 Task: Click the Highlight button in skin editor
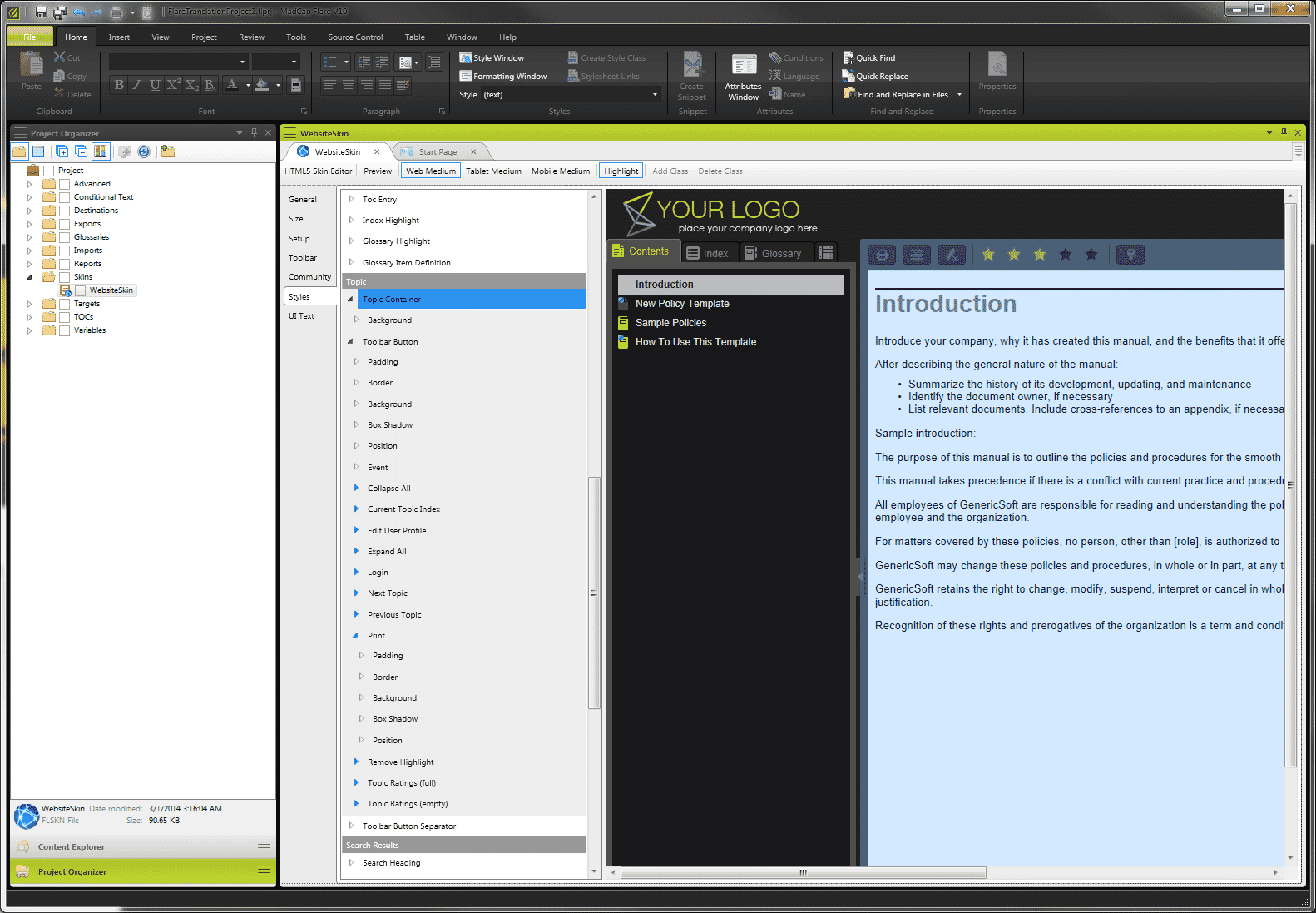(621, 171)
